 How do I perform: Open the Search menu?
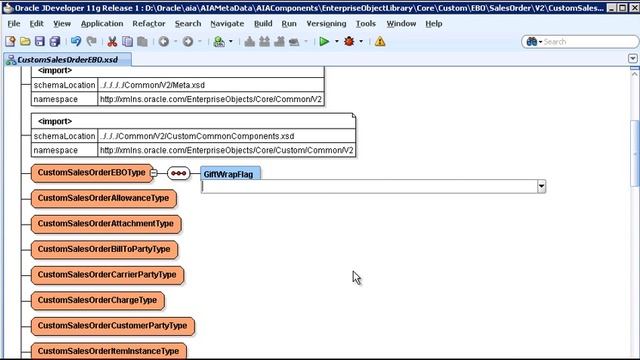click(x=188, y=24)
